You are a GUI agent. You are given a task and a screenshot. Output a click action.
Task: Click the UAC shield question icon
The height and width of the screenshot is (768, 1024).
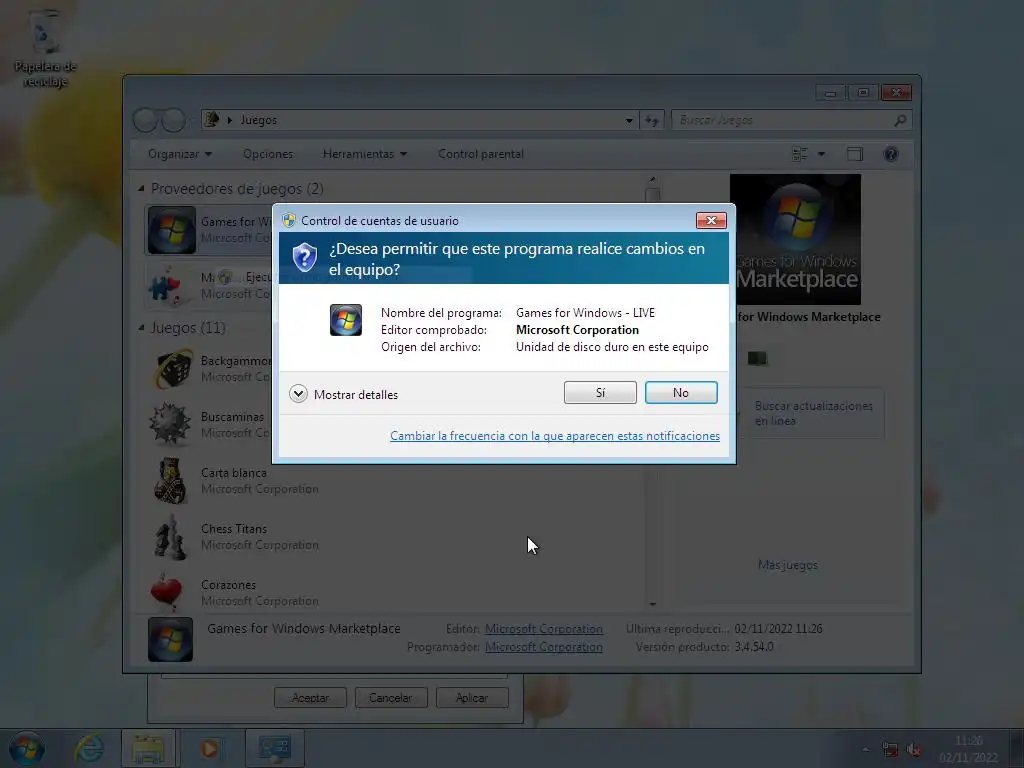pos(304,257)
